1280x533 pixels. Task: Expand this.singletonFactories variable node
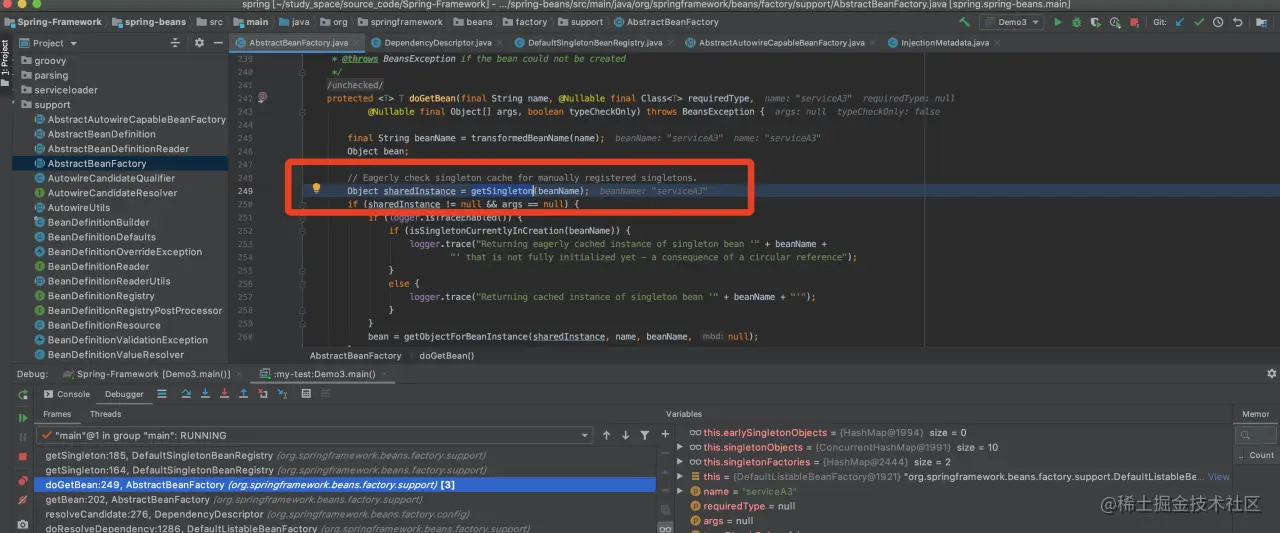[x=681, y=462]
